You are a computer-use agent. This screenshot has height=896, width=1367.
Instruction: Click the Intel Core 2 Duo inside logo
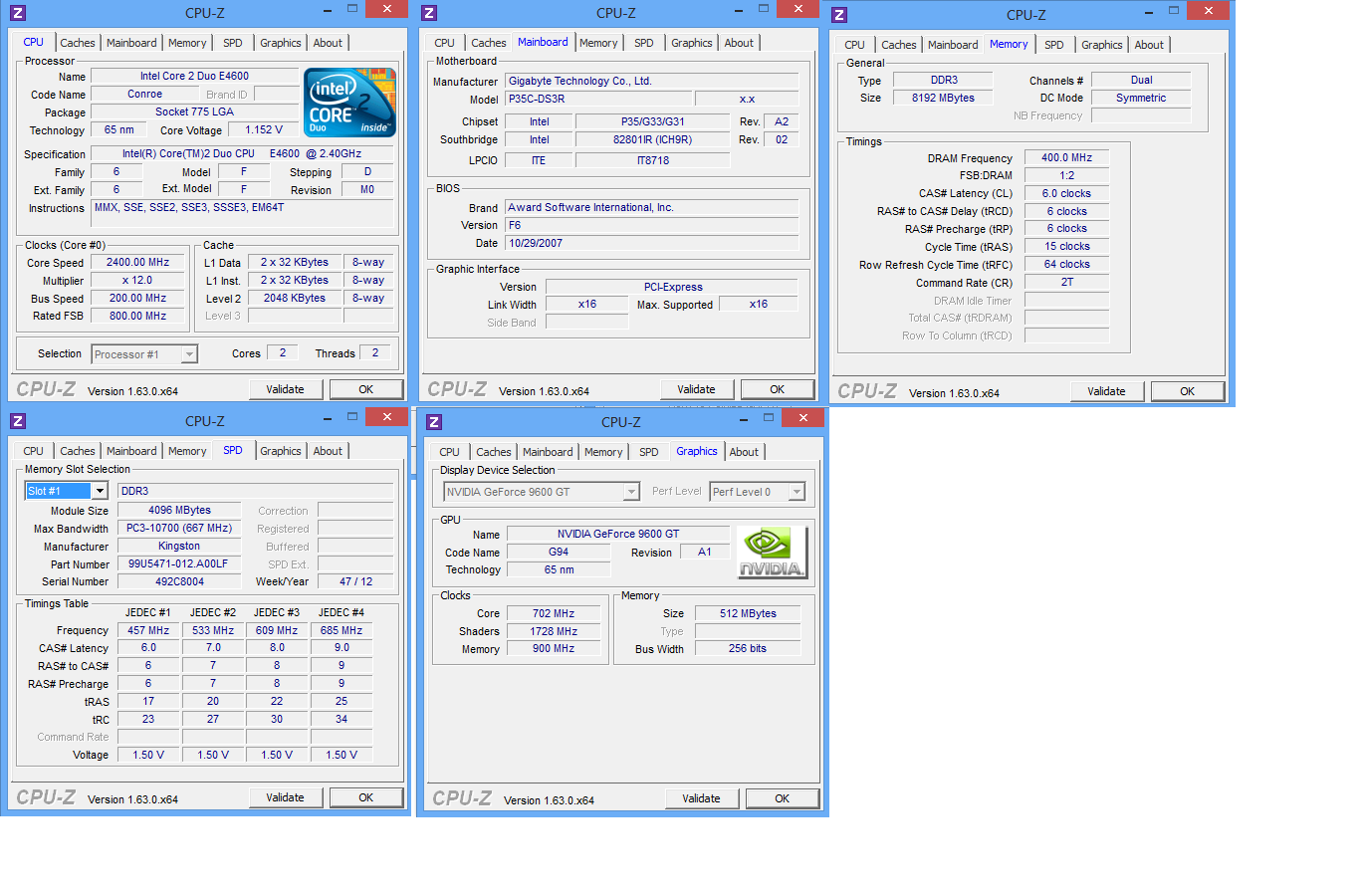(349, 103)
